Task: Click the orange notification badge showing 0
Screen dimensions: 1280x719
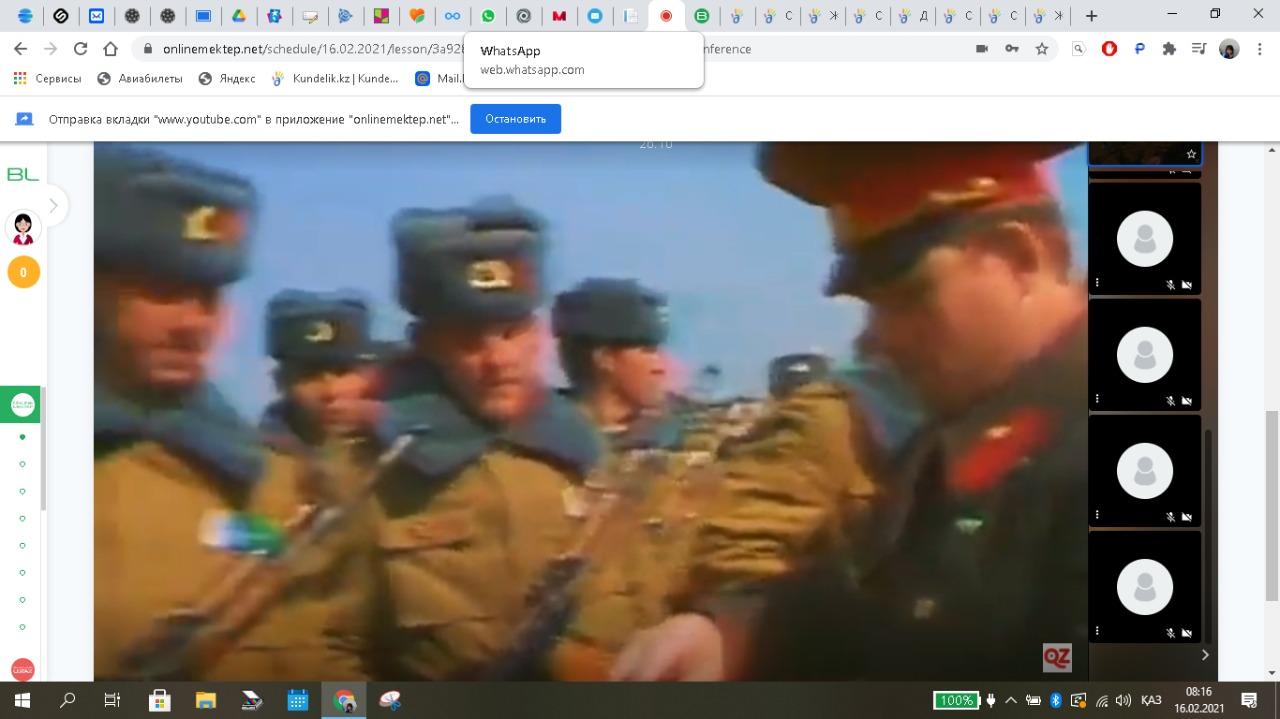Action: pos(23,272)
